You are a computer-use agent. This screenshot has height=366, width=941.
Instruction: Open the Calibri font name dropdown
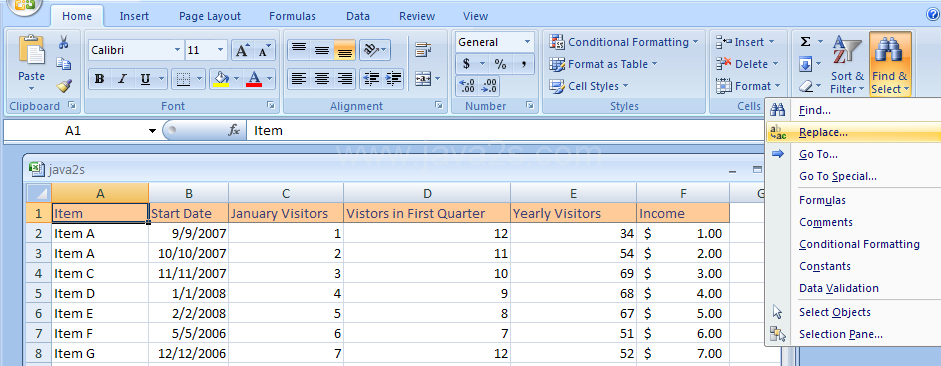[x=177, y=50]
